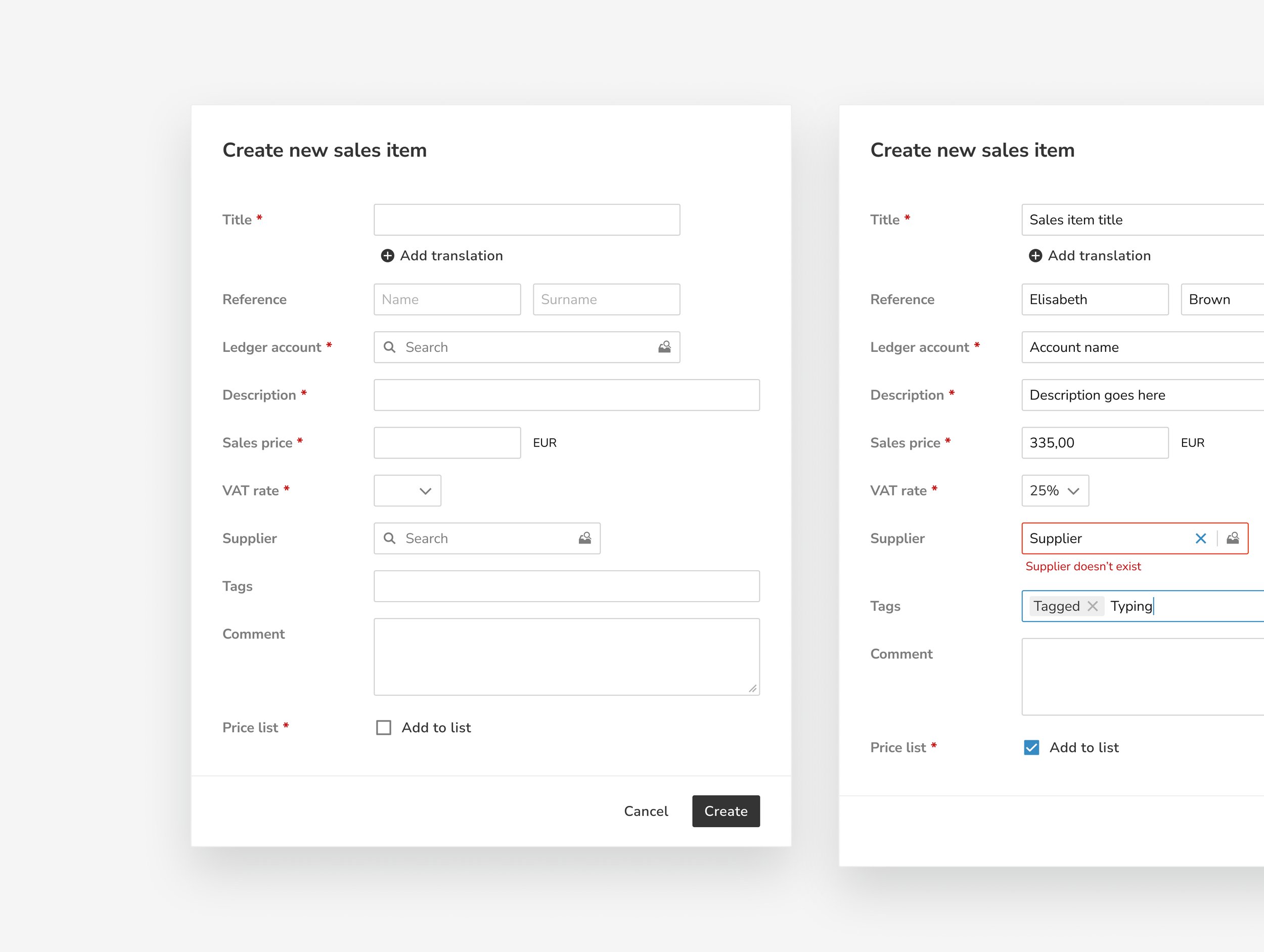Click the right dialog Comment text area
1264x952 pixels.
click(1143, 676)
